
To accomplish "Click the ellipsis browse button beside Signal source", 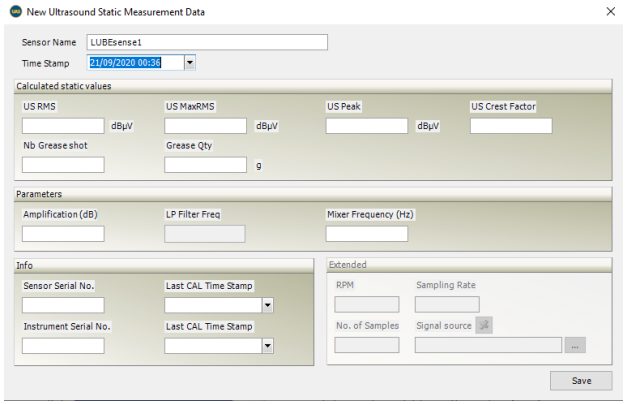I will (574, 345).
